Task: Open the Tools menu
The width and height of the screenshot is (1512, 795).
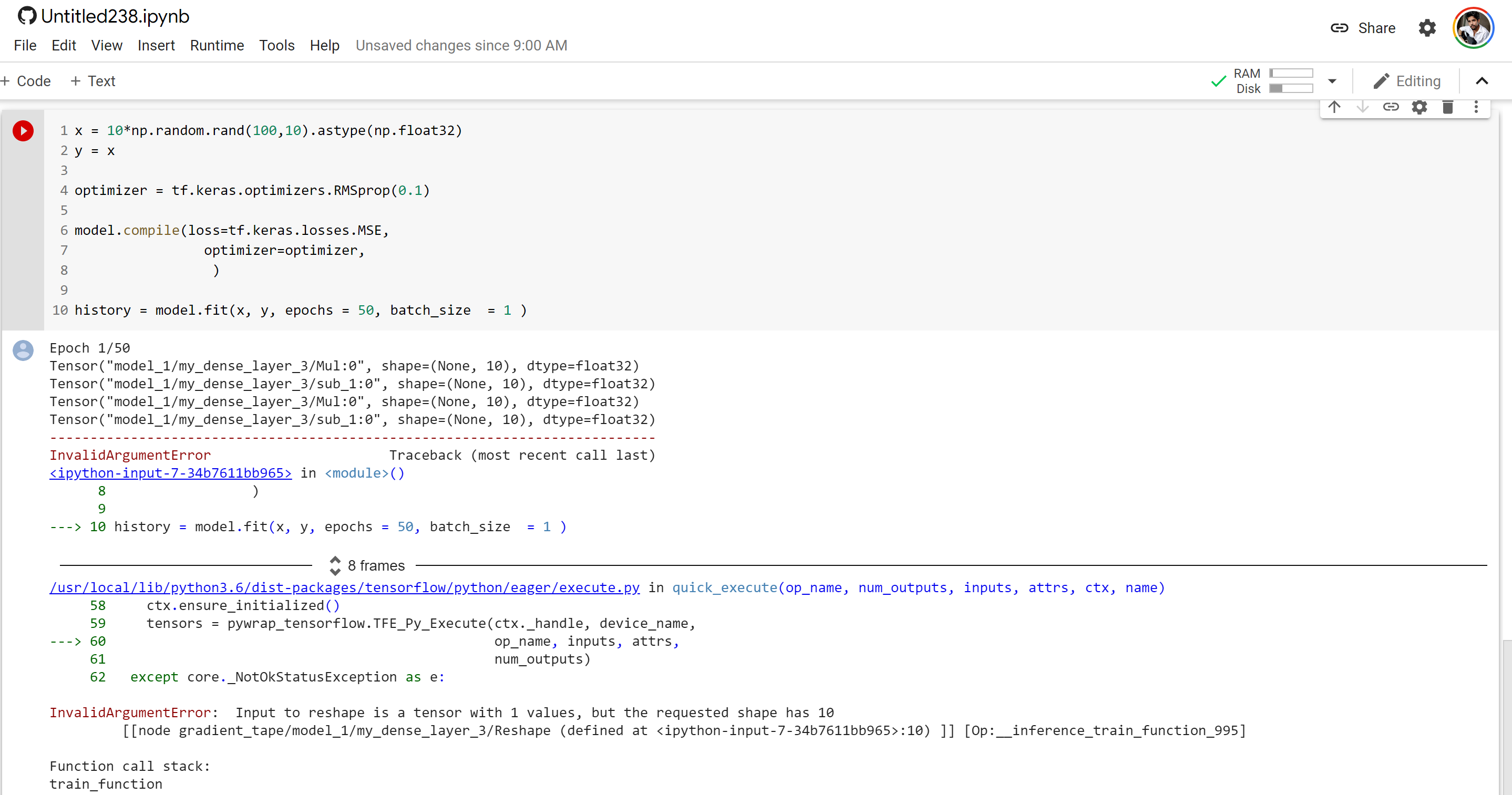Action: pyautogui.click(x=276, y=45)
